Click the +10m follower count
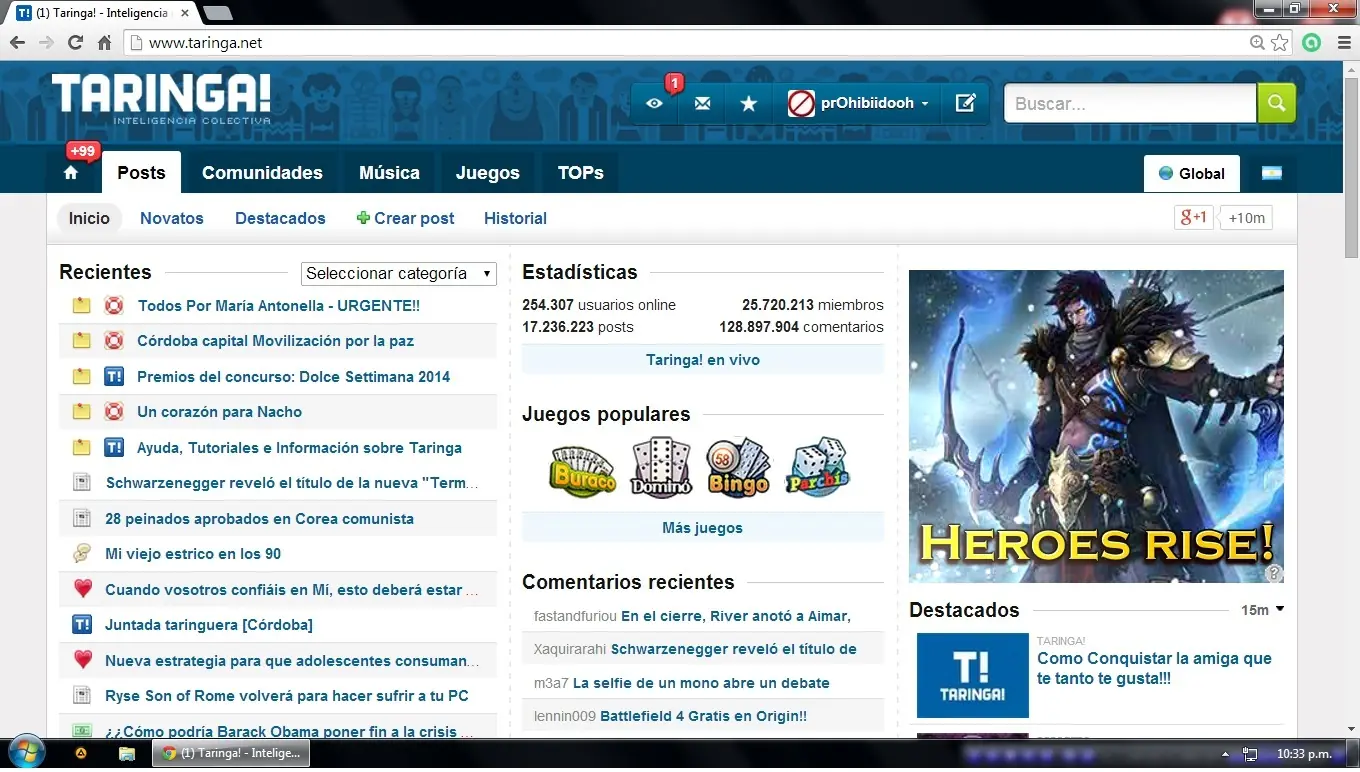The image size is (1360, 772). coord(1246,218)
